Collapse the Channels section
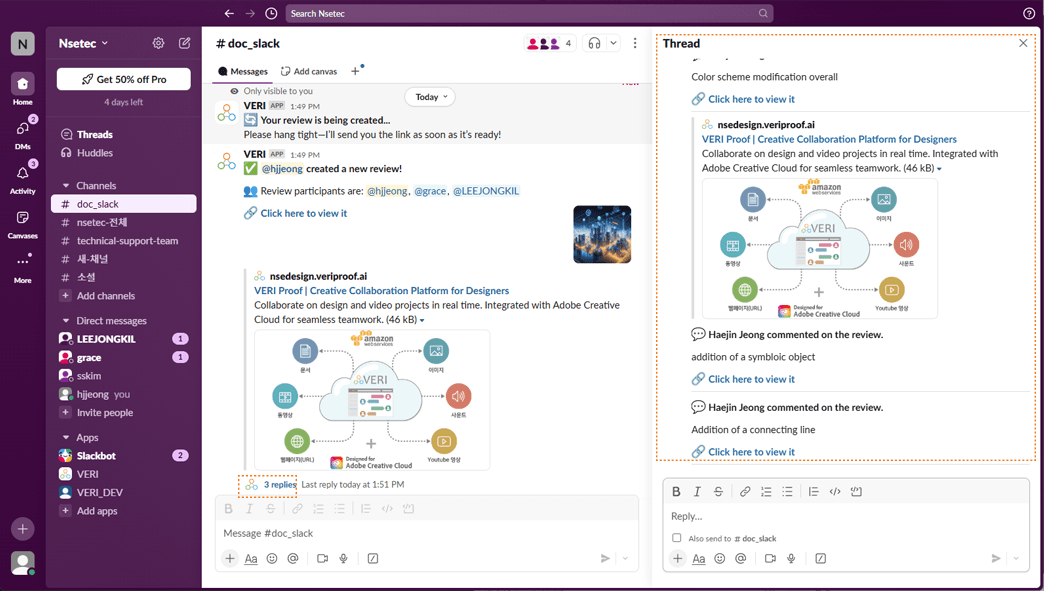The width and height of the screenshot is (1044, 591). click(66, 186)
